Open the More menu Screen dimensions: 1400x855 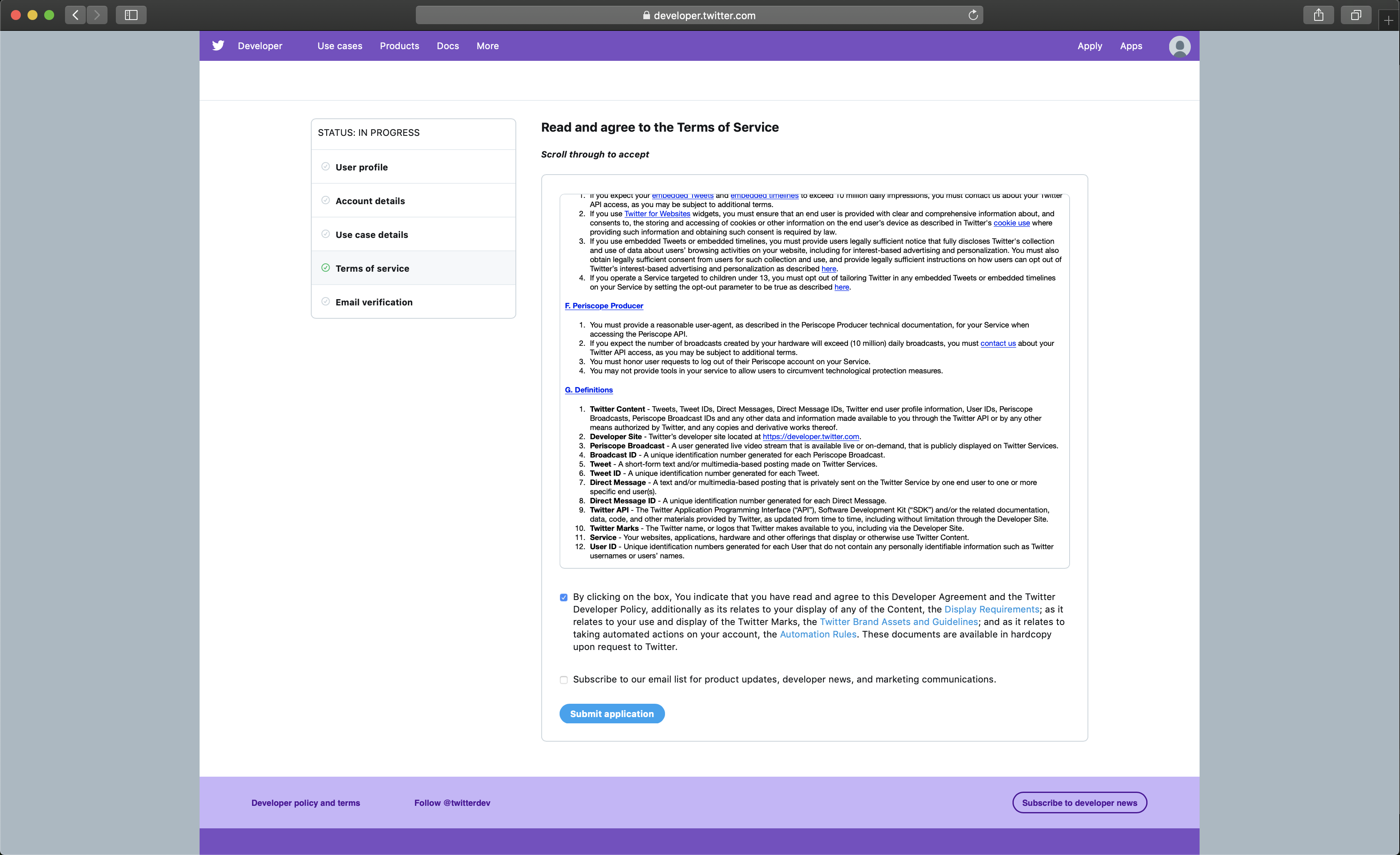[487, 46]
